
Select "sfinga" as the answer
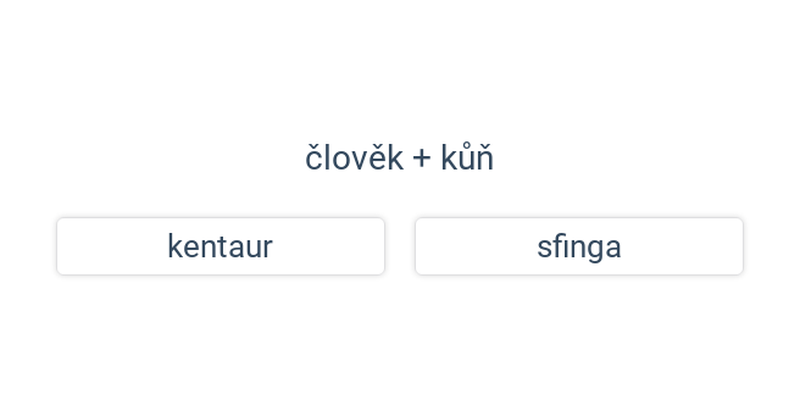click(579, 246)
